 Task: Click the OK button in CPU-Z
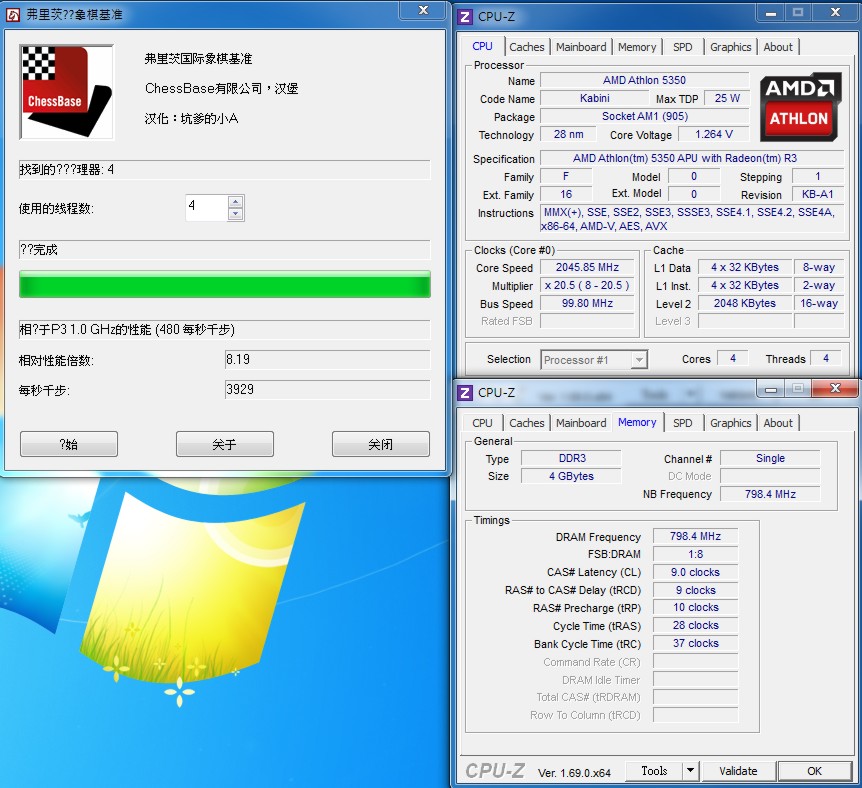point(814,771)
